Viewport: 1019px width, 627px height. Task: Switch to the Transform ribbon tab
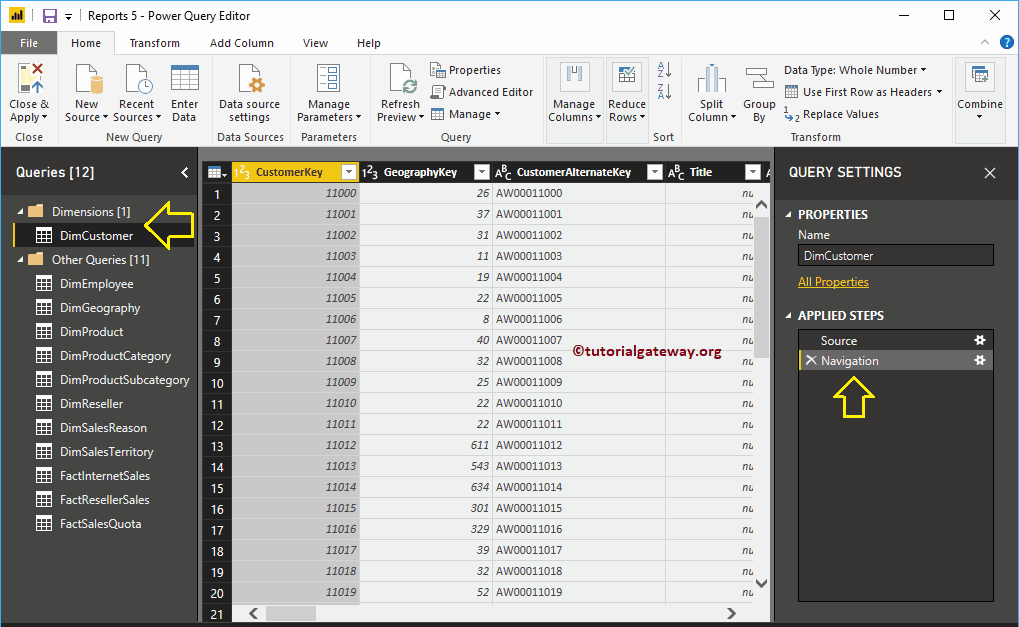click(154, 43)
